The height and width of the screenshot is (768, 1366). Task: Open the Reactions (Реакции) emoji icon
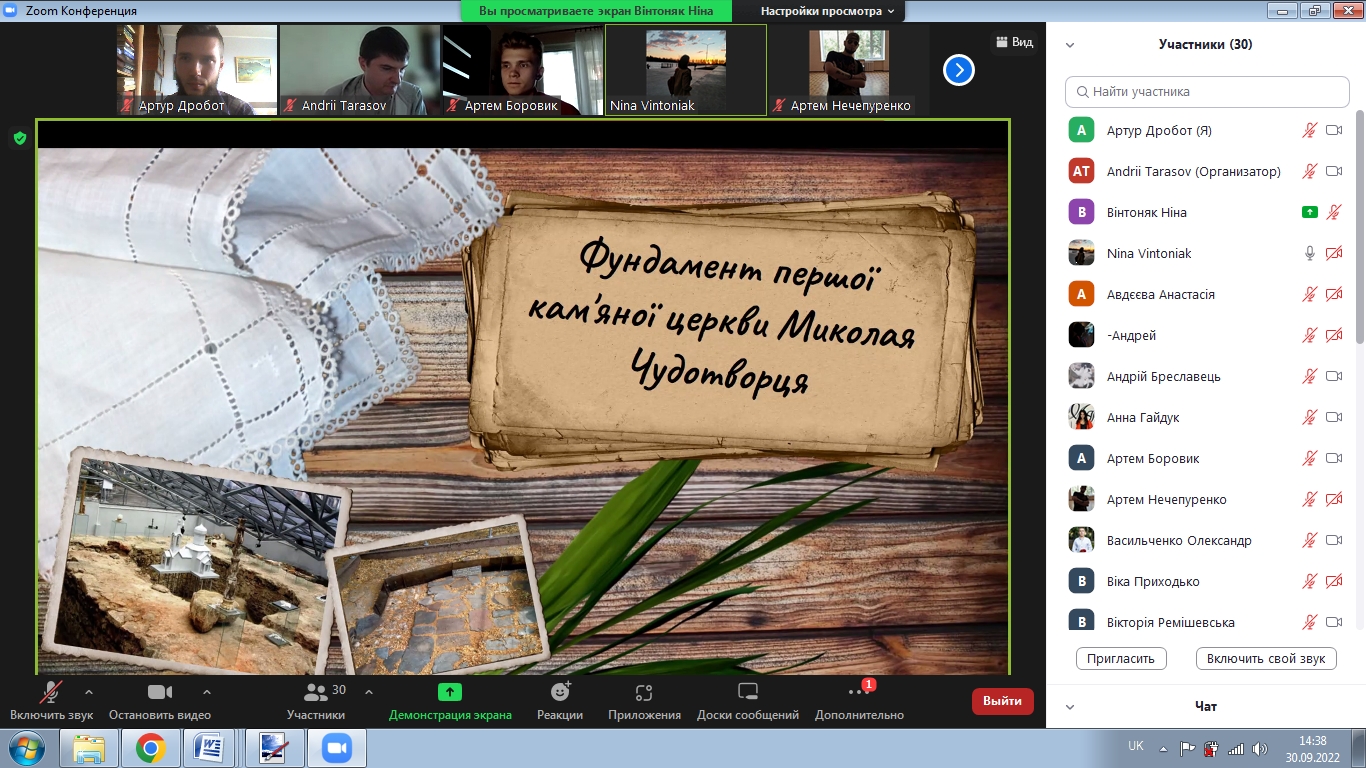click(x=560, y=692)
